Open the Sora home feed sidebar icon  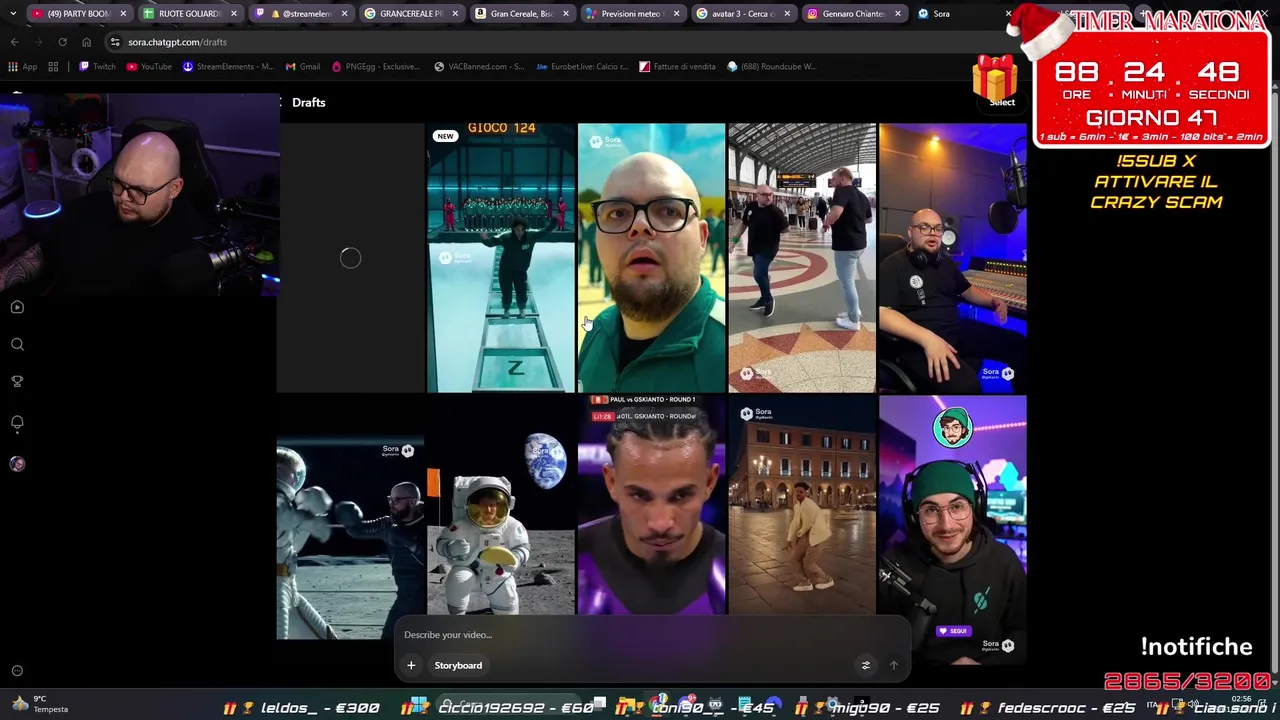pyautogui.click(x=17, y=307)
